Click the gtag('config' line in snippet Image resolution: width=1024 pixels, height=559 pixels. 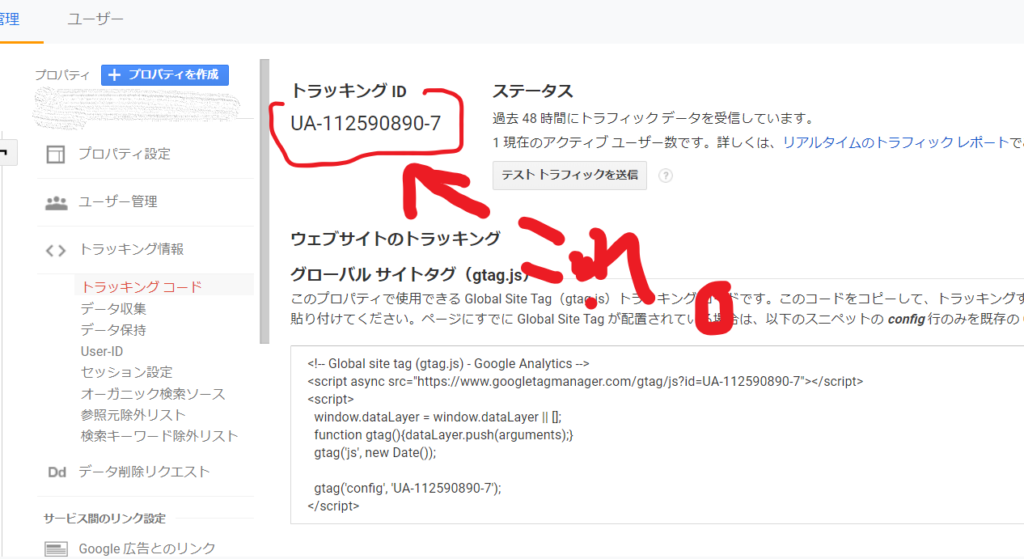(408, 488)
